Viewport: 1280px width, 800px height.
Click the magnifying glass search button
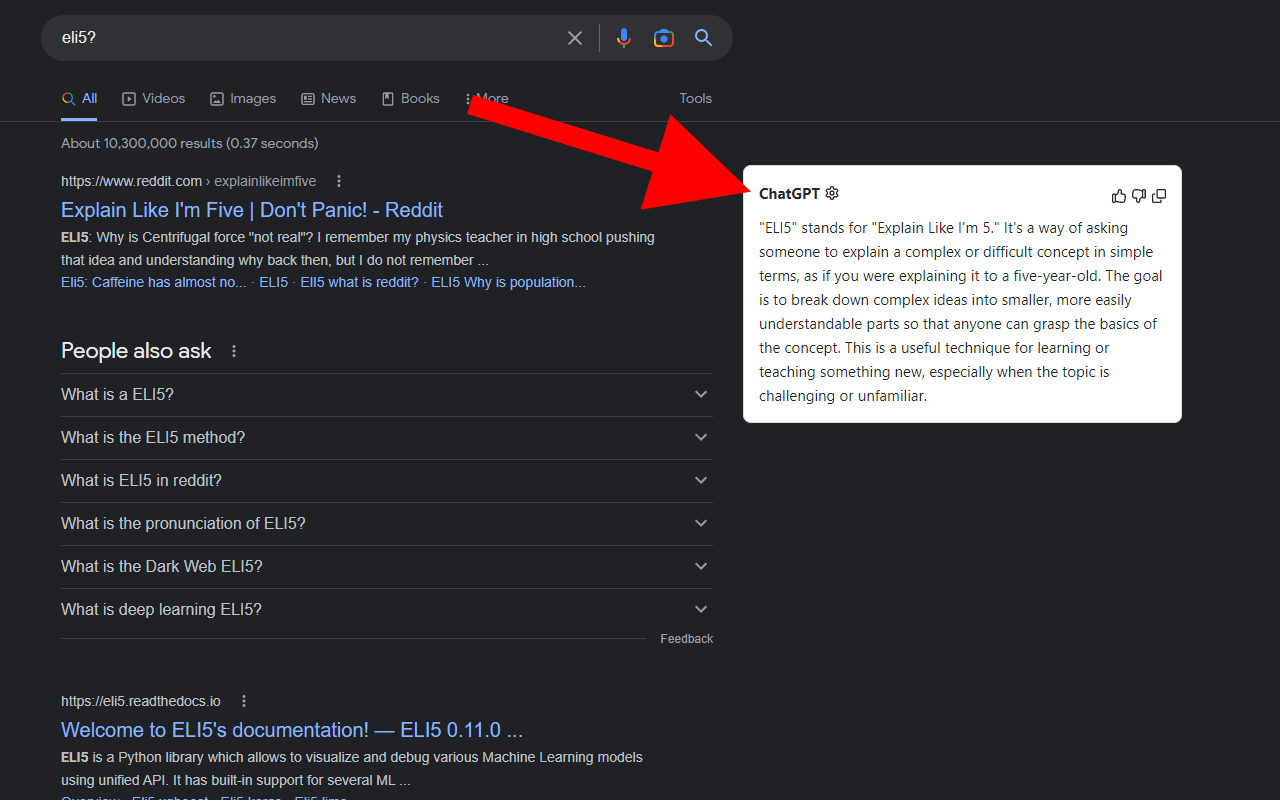pyautogui.click(x=703, y=38)
